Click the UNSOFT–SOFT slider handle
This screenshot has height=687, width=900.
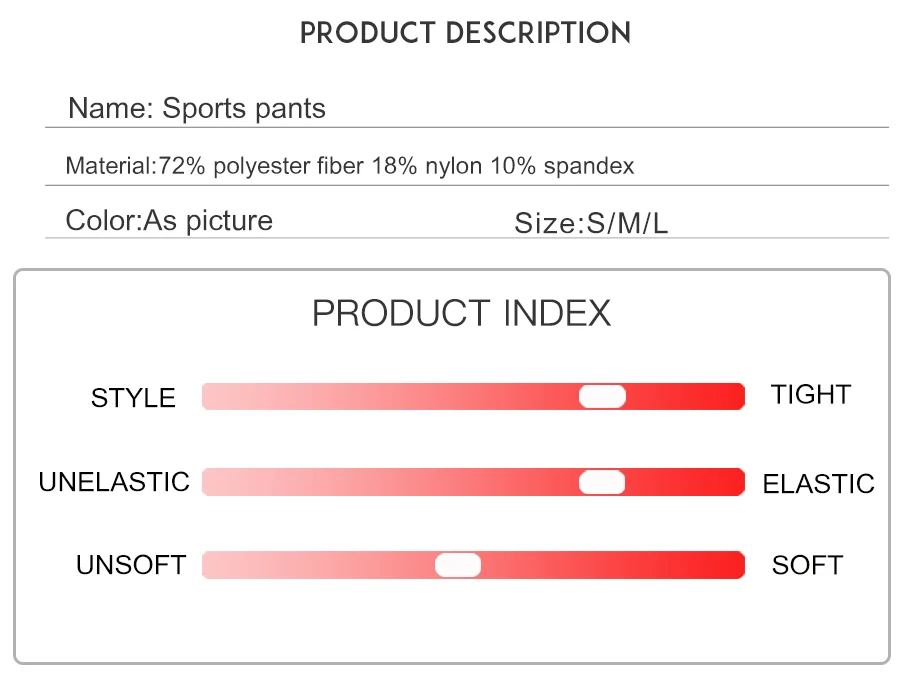(457, 565)
